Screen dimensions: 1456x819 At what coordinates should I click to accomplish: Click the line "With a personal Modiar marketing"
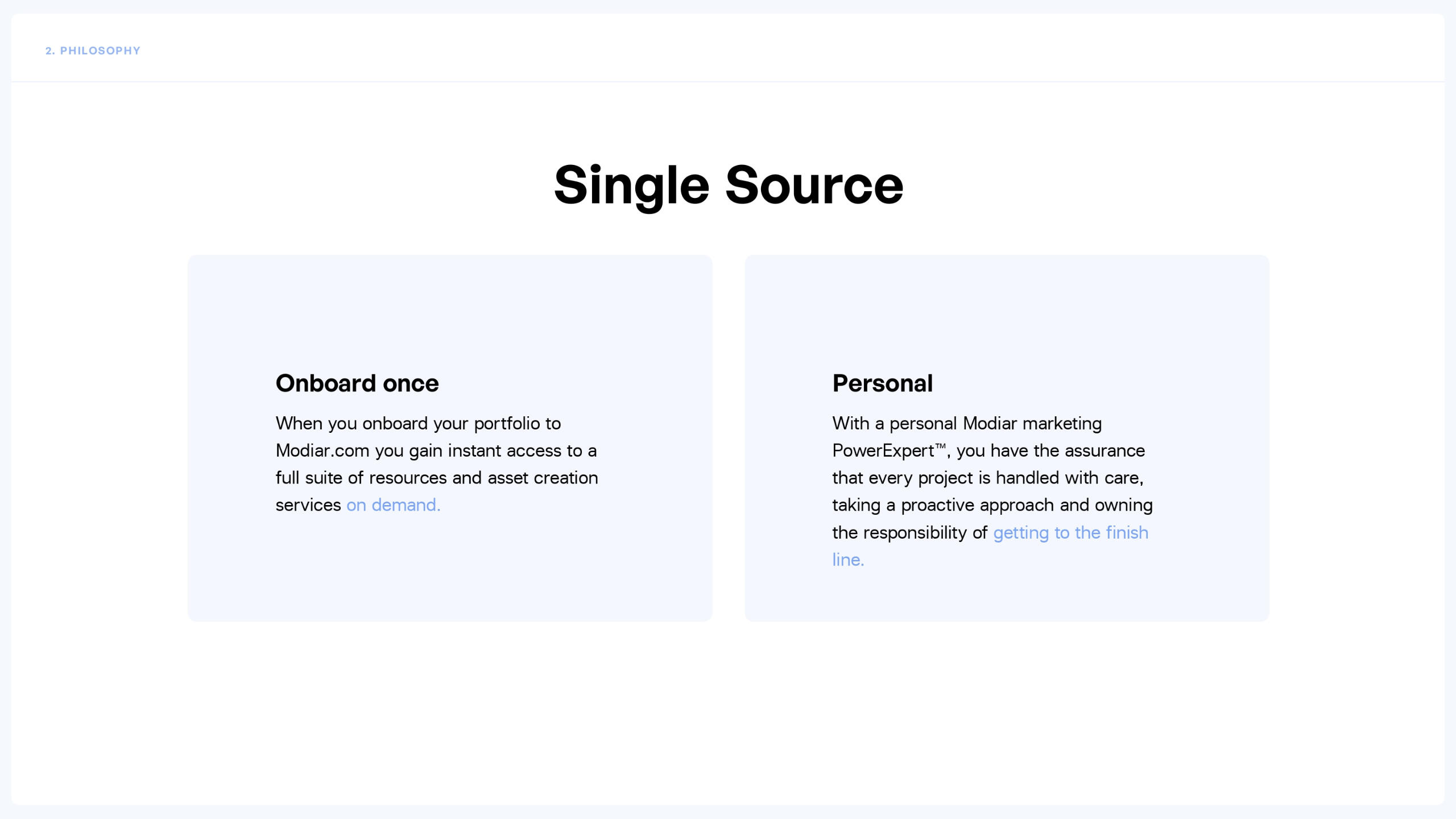(967, 423)
